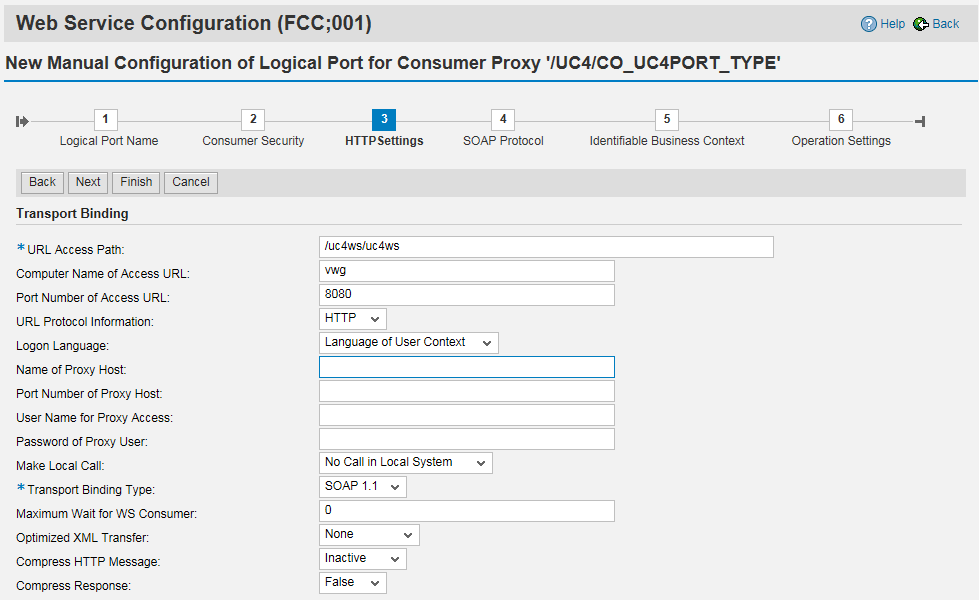Viewport: 979px width, 600px height.
Task: Expand the Compress HTTP Message dropdown
Action: point(362,558)
